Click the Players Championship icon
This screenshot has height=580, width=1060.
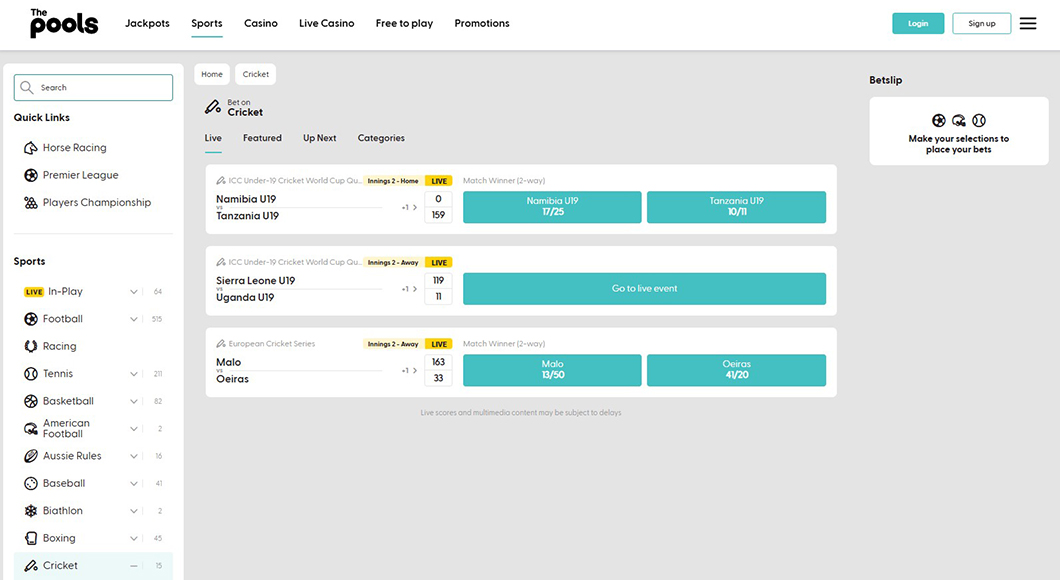pos(30,202)
